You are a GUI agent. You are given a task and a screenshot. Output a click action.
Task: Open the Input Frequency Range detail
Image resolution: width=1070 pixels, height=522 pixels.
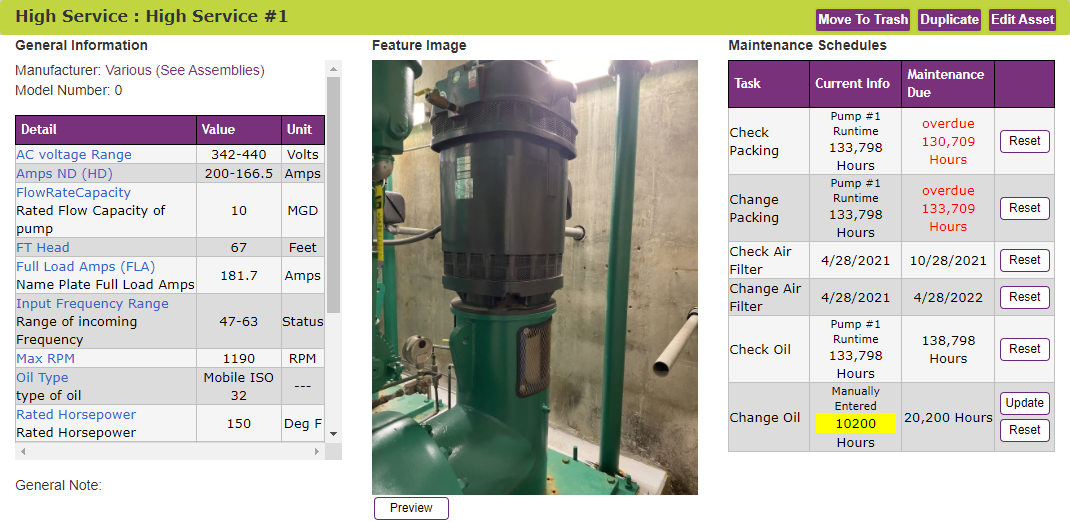(x=92, y=303)
